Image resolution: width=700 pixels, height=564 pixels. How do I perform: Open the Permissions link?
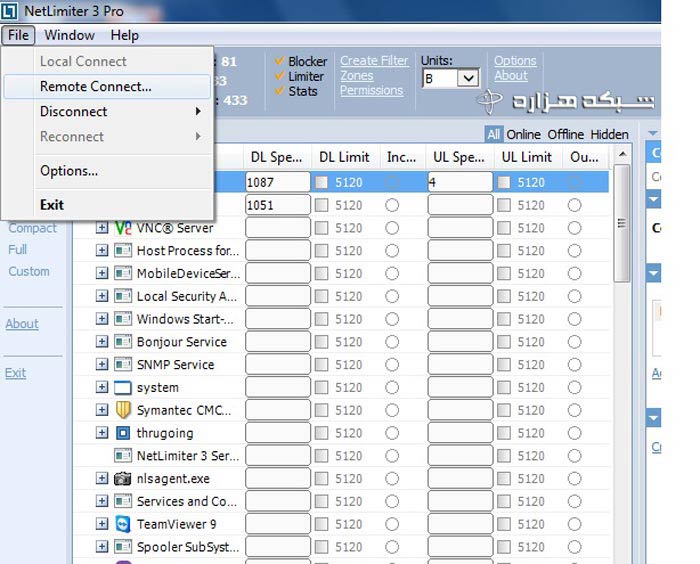pyautogui.click(x=371, y=90)
